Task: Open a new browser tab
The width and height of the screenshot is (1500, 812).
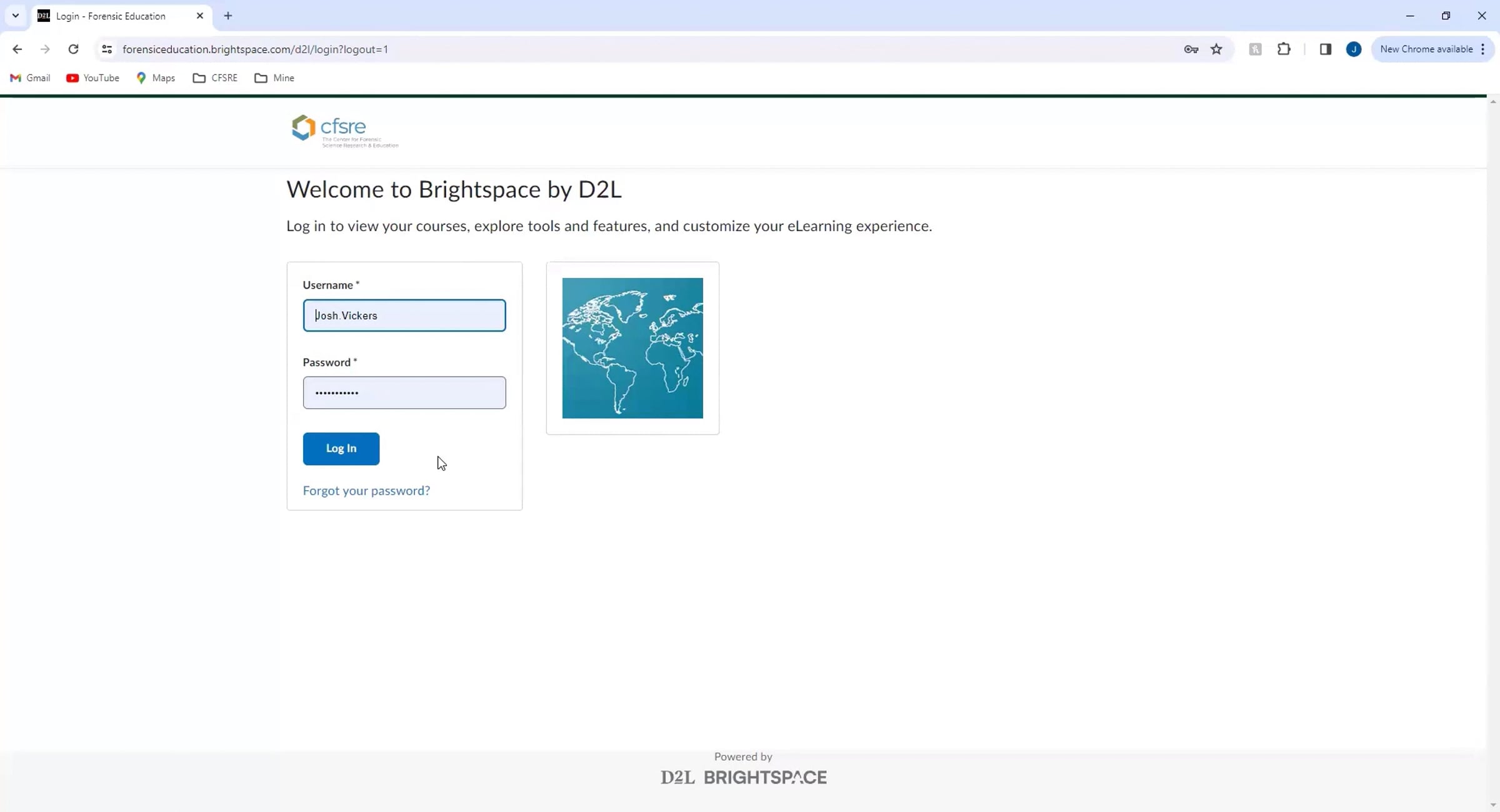Action: pyautogui.click(x=228, y=16)
